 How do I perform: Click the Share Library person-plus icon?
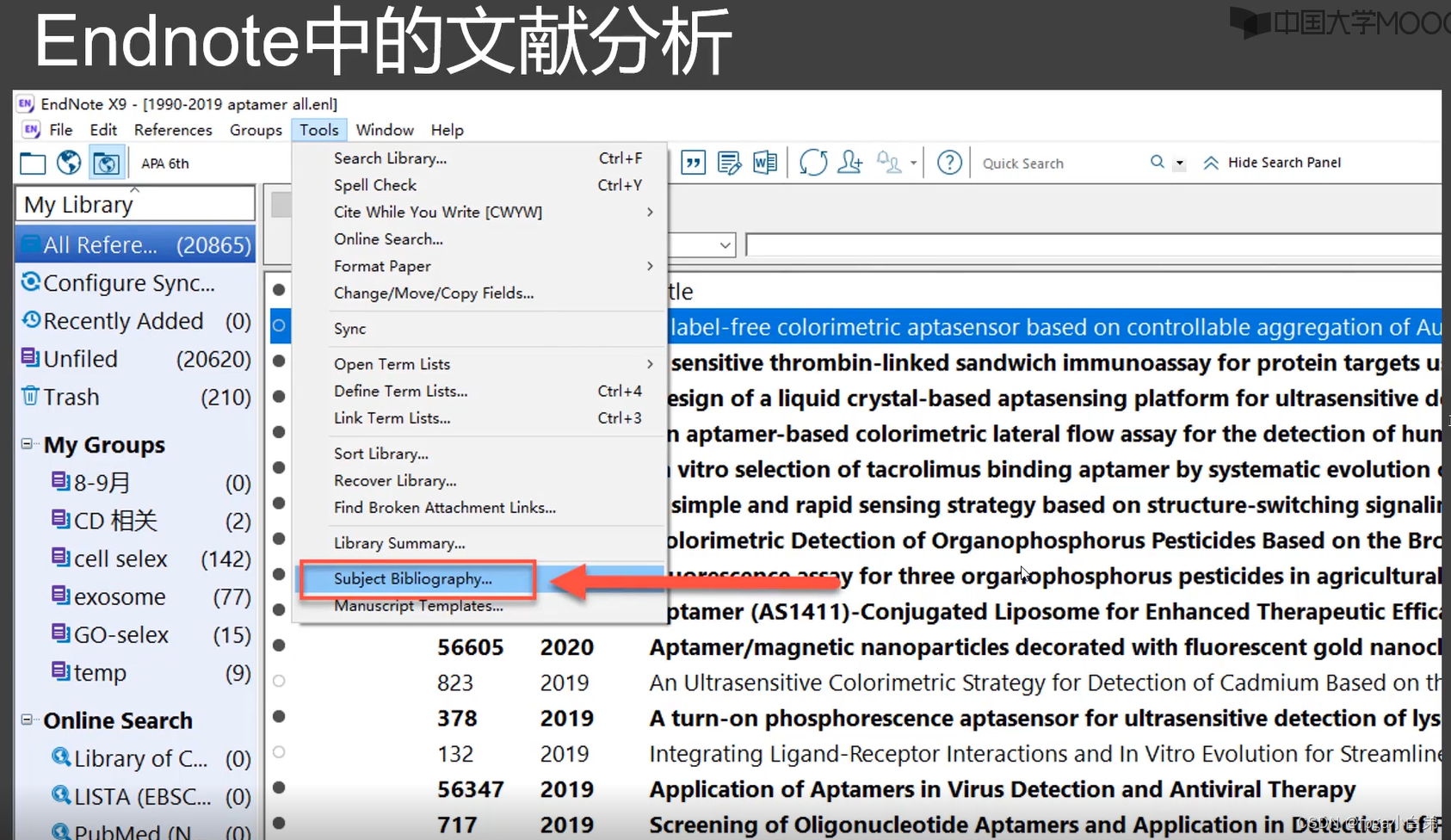[x=850, y=162]
